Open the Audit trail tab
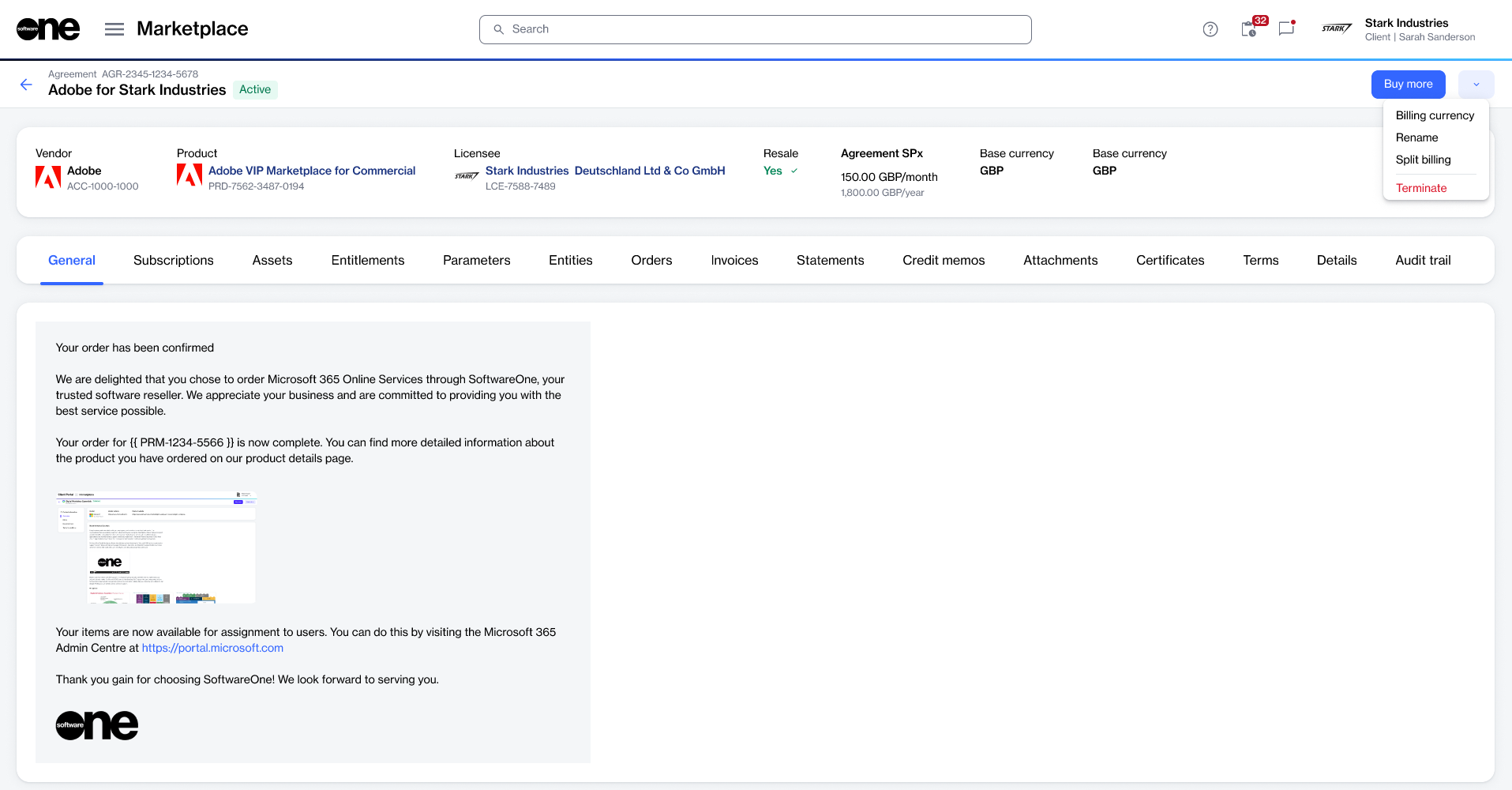This screenshot has height=790, width=1512. (1423, 261)
